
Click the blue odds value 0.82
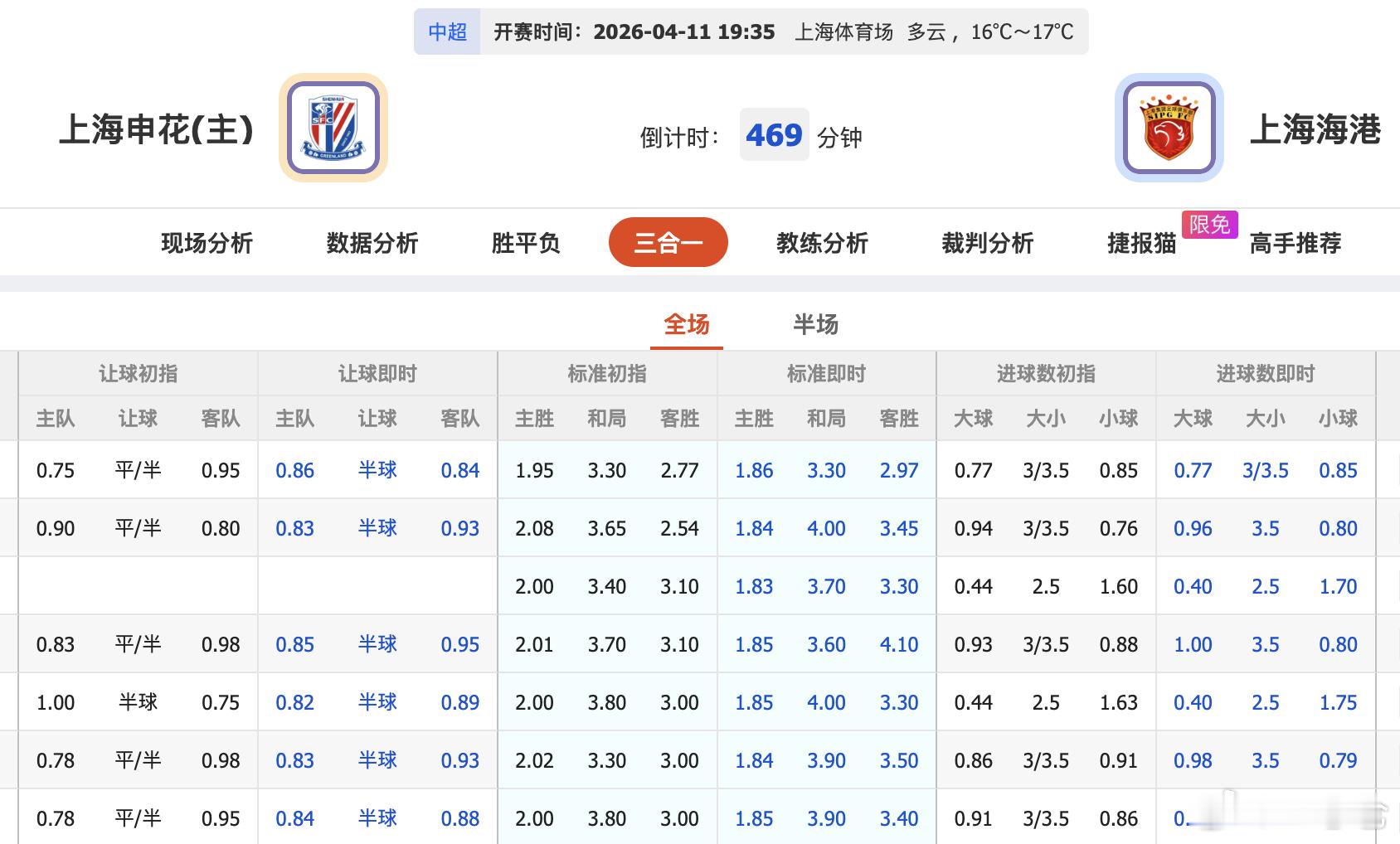[x=295, y=702]
